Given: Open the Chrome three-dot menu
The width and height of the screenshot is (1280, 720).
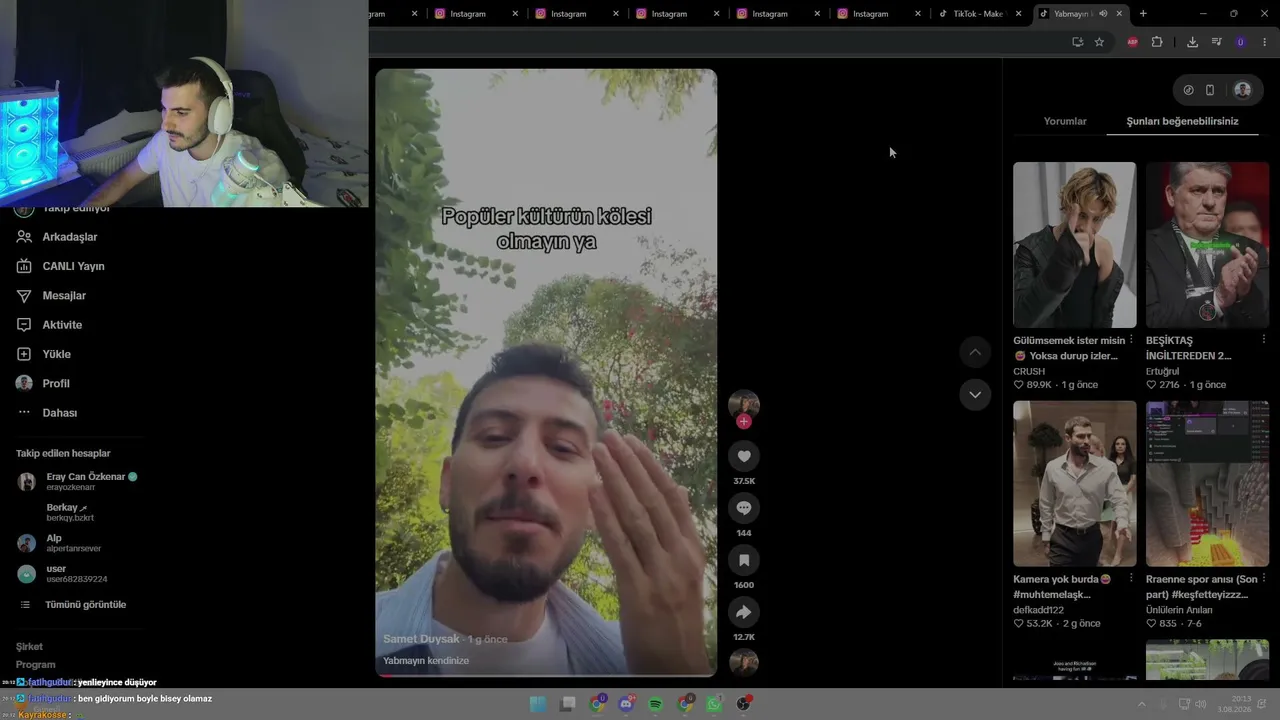Looking at the screenshot, I should (1265, 42).
